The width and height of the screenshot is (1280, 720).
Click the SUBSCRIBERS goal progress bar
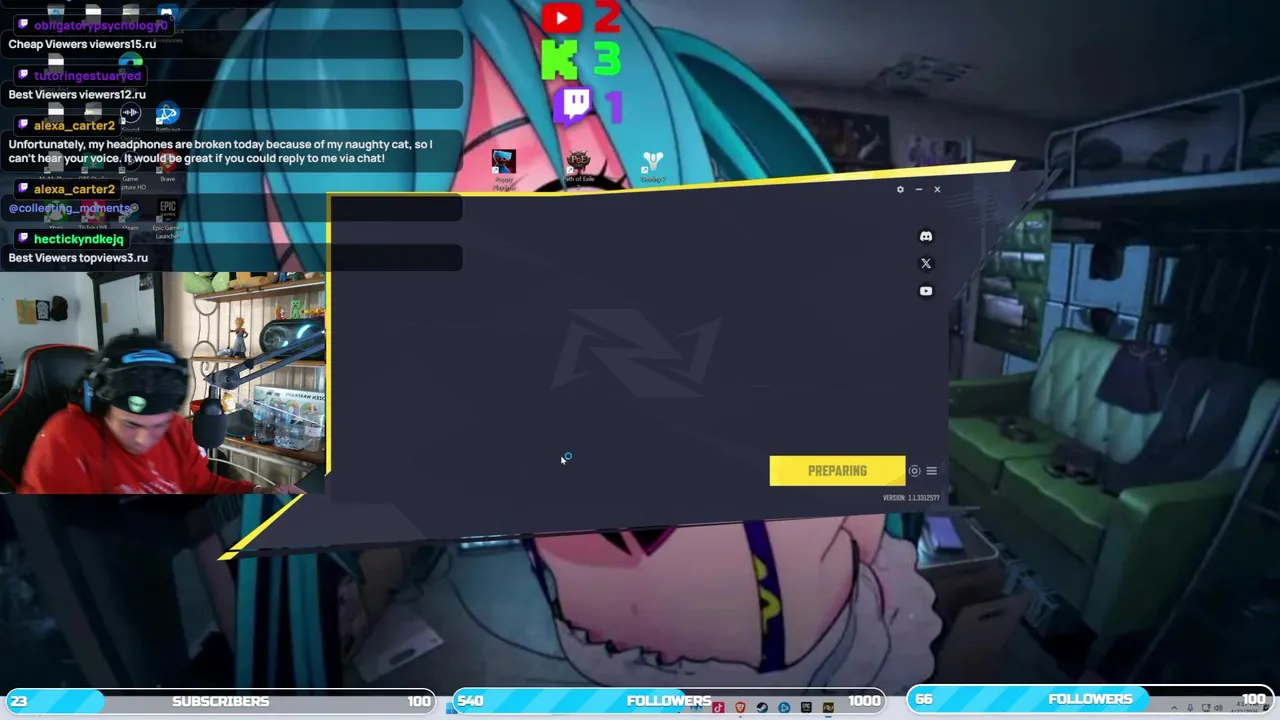coord(220,701)
